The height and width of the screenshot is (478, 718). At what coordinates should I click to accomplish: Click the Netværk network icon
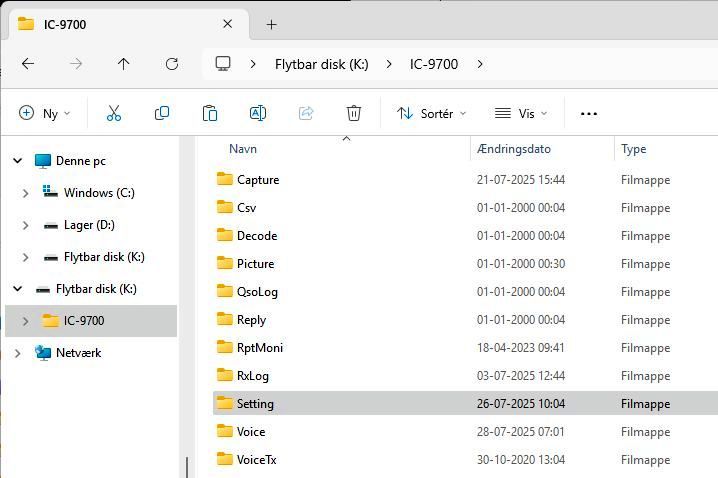[43, 353]
